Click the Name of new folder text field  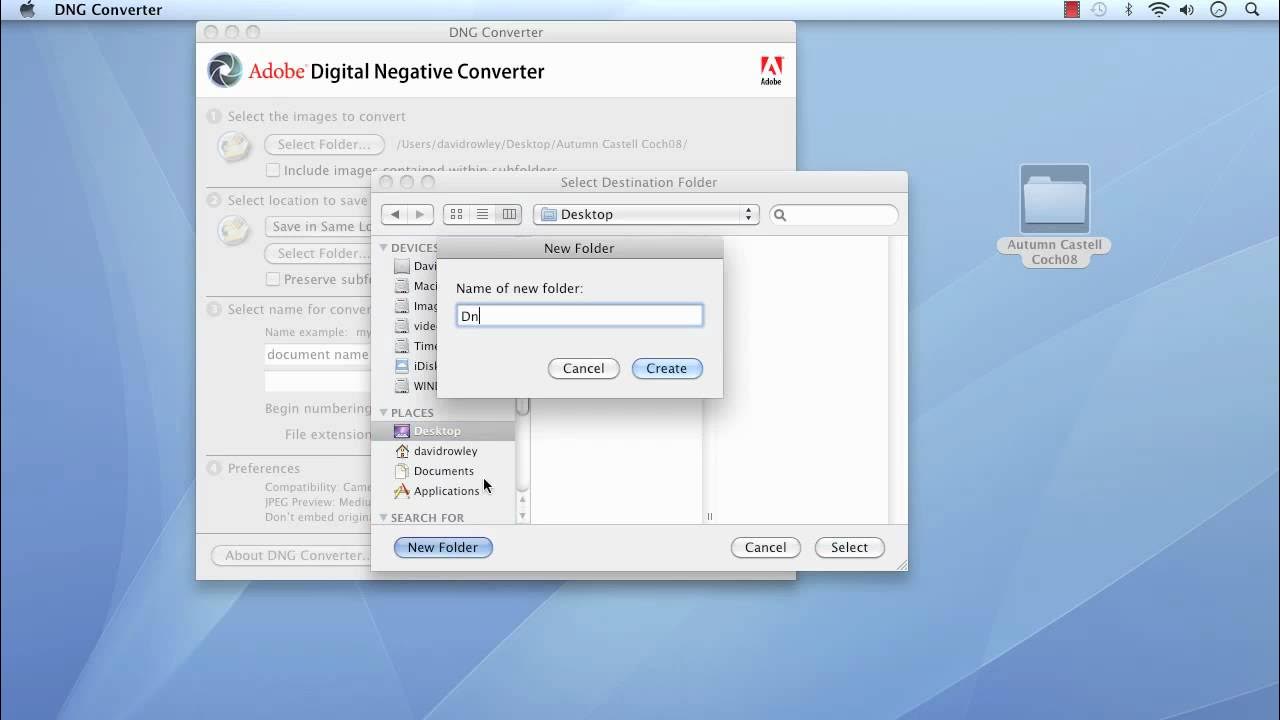tap(580, 316)
